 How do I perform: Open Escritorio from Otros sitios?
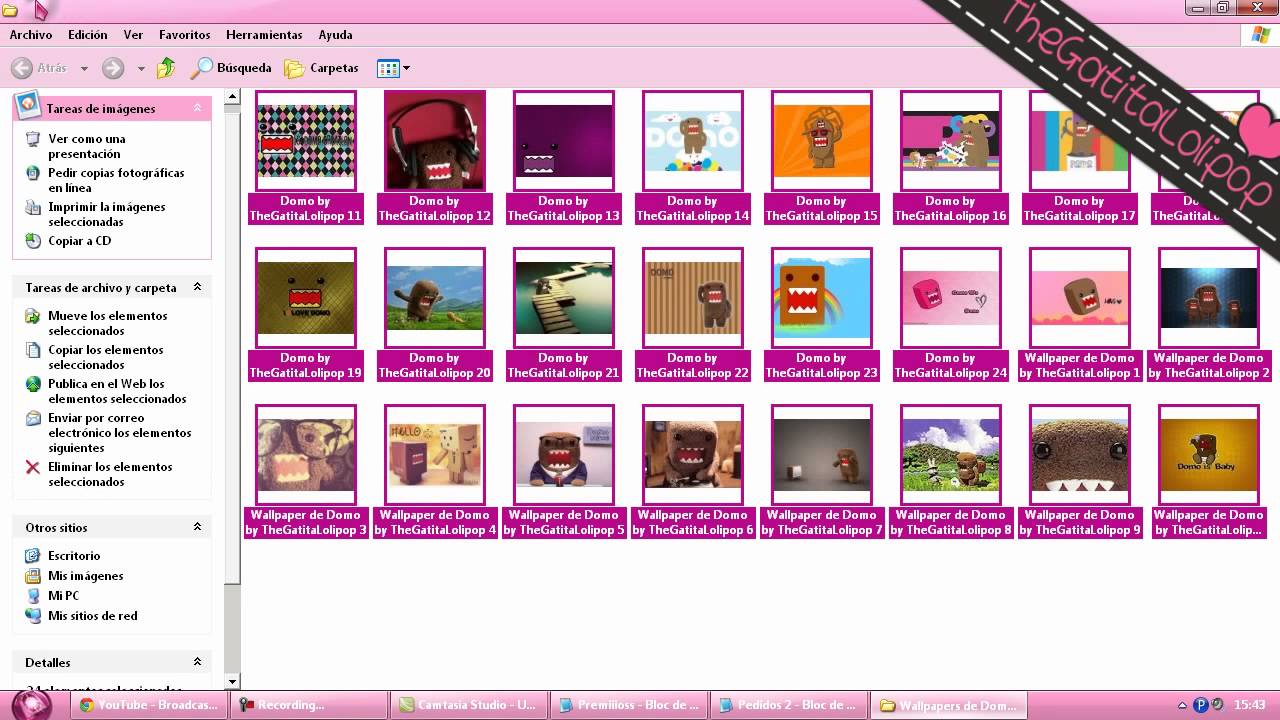pyautogui.click(x=74, y=556)
